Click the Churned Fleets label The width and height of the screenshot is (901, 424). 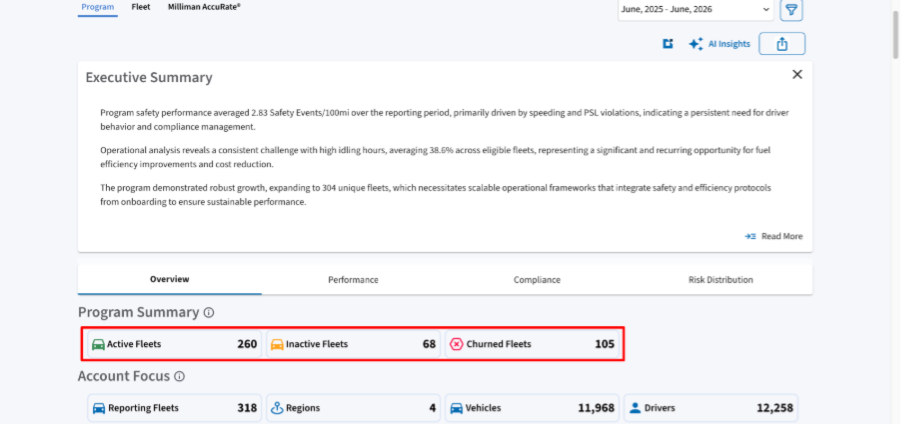coord(499,344)
